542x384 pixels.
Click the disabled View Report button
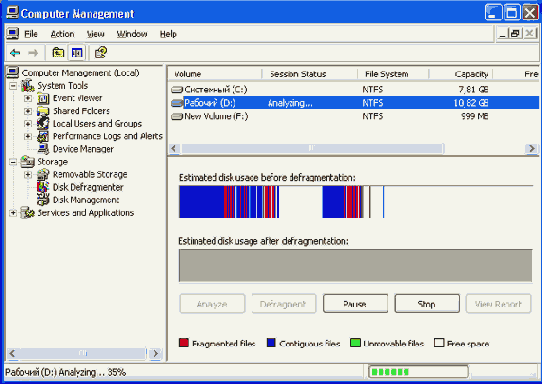[498, 304]
